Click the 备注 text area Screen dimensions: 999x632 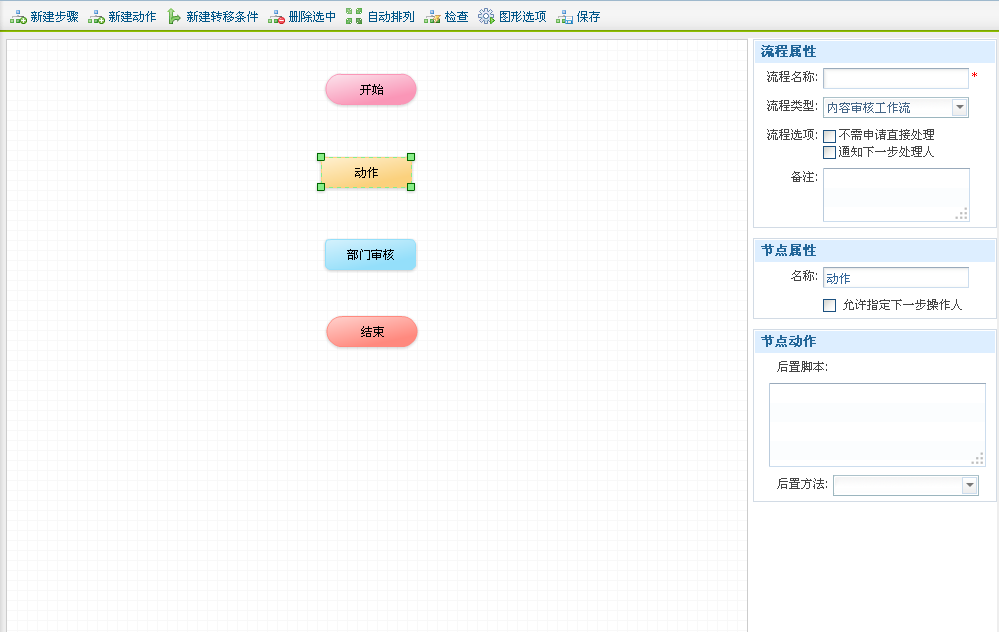(895, 194)
